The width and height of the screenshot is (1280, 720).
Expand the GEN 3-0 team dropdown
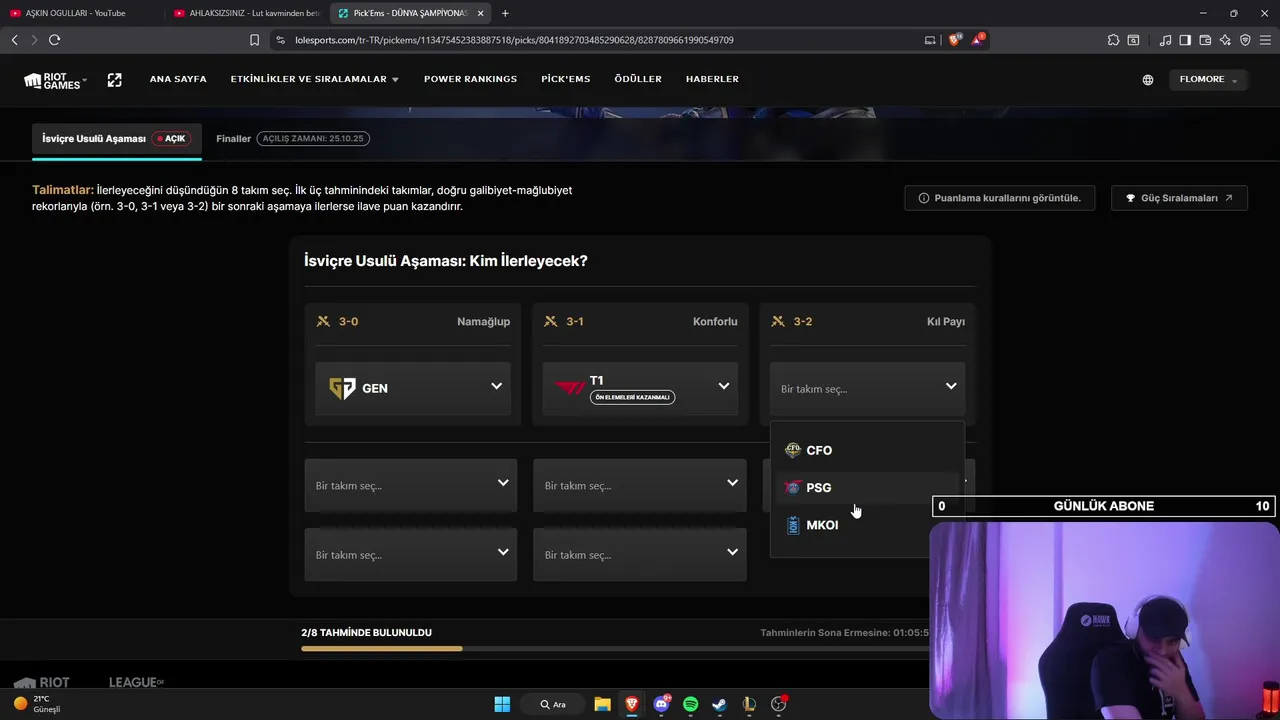coord(413,388)
